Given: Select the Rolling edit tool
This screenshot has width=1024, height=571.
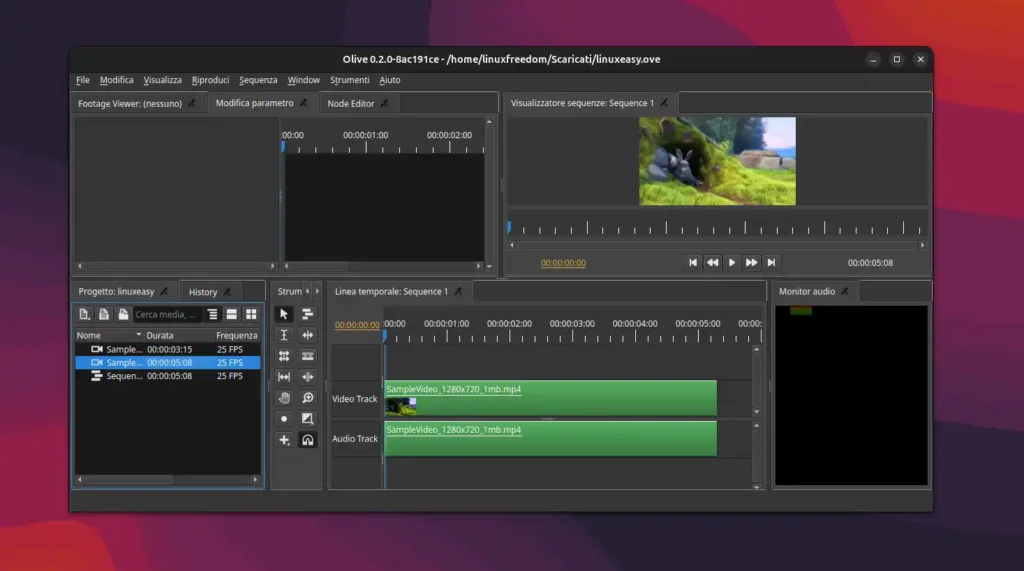Looking at the screenshot, I should coord(283,356).
